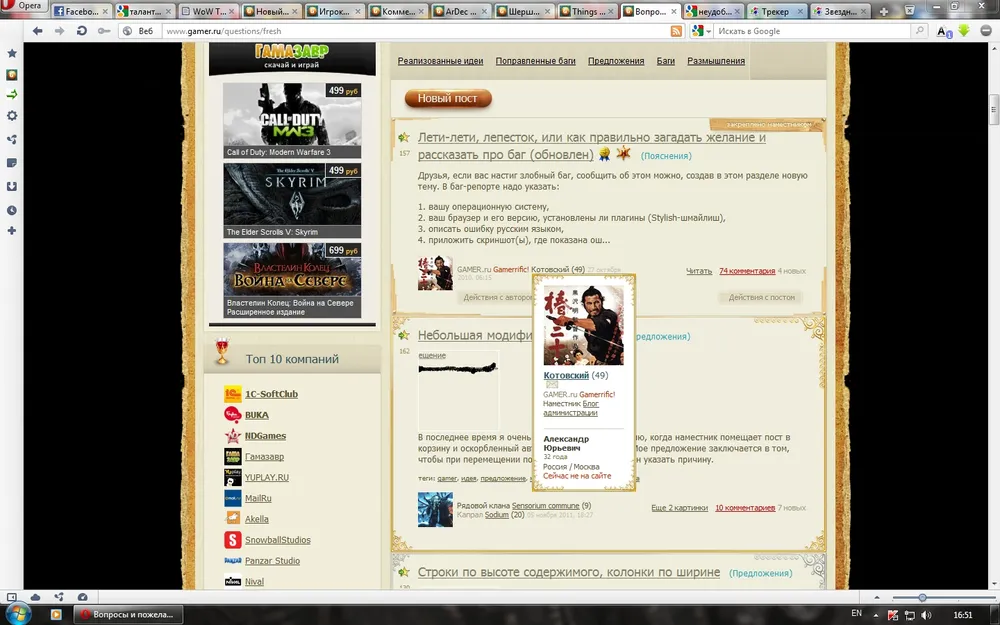The image size is (1000, 625).
Task: Click address bar with gamer.ru URL
Action: pos(416,31)
